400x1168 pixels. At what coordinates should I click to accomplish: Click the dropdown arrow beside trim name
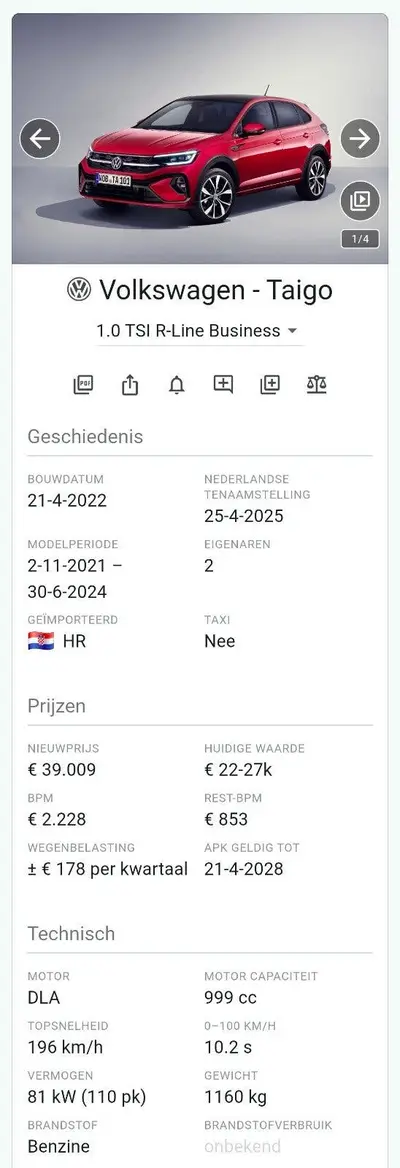tap(292, 331)
